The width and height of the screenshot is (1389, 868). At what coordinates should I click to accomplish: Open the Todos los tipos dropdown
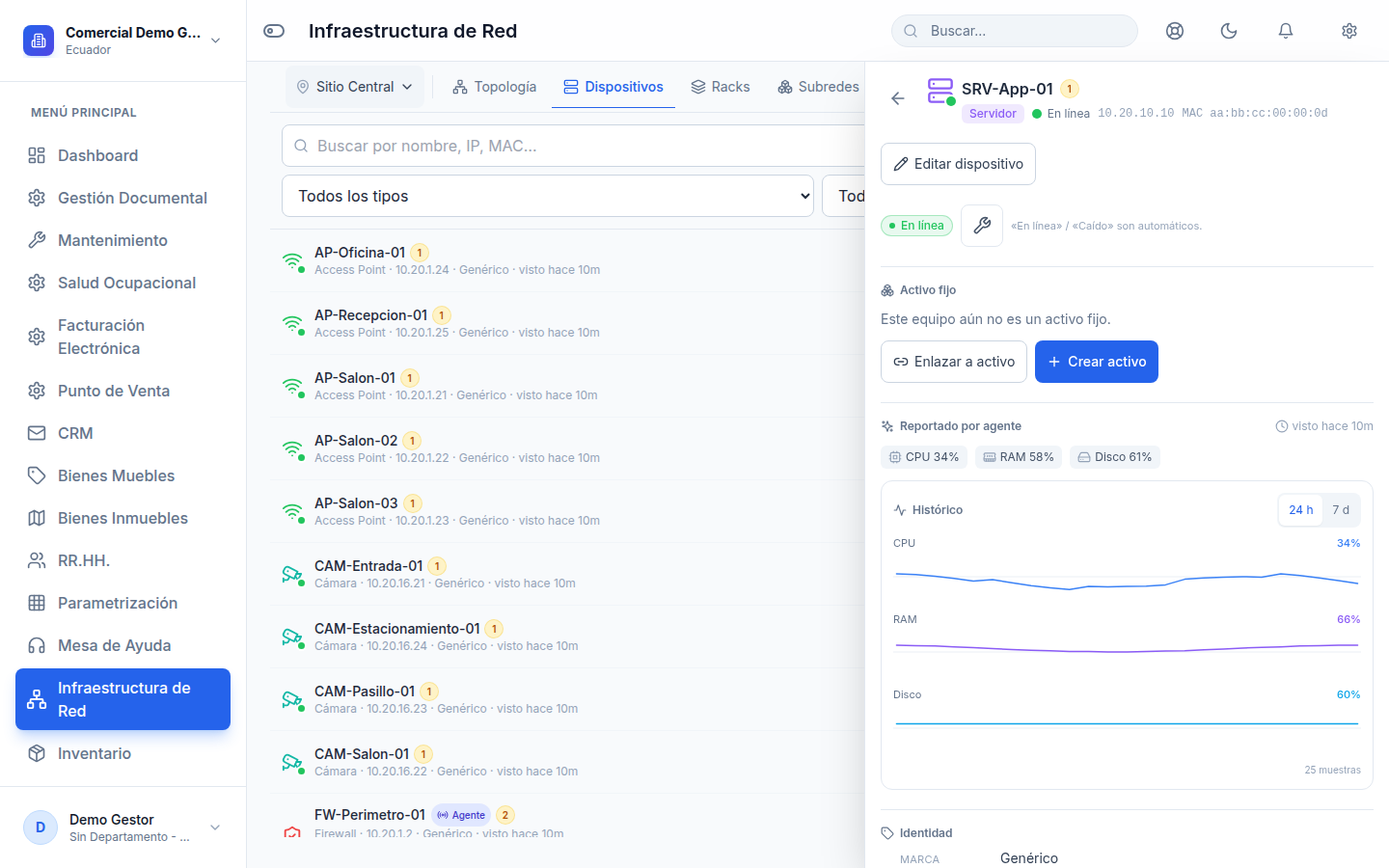click(548, 196)
